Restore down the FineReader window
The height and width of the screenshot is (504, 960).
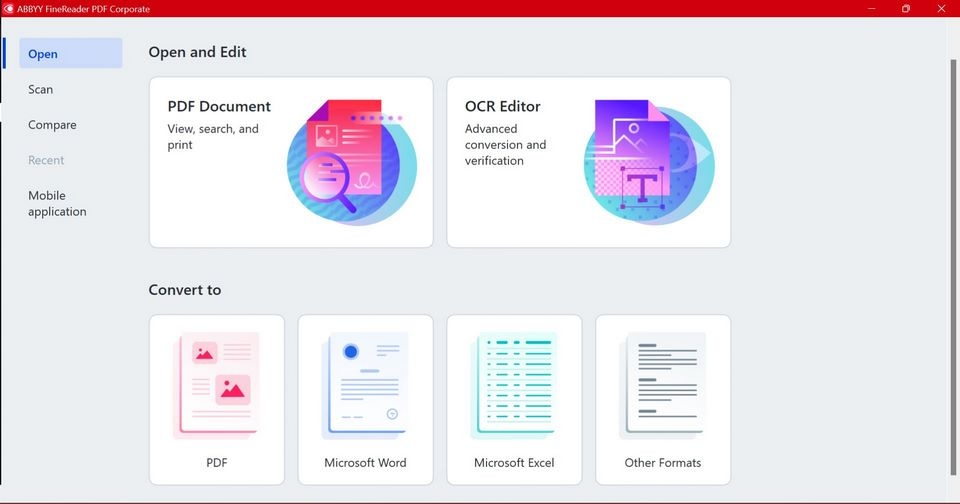click(906, 9)
